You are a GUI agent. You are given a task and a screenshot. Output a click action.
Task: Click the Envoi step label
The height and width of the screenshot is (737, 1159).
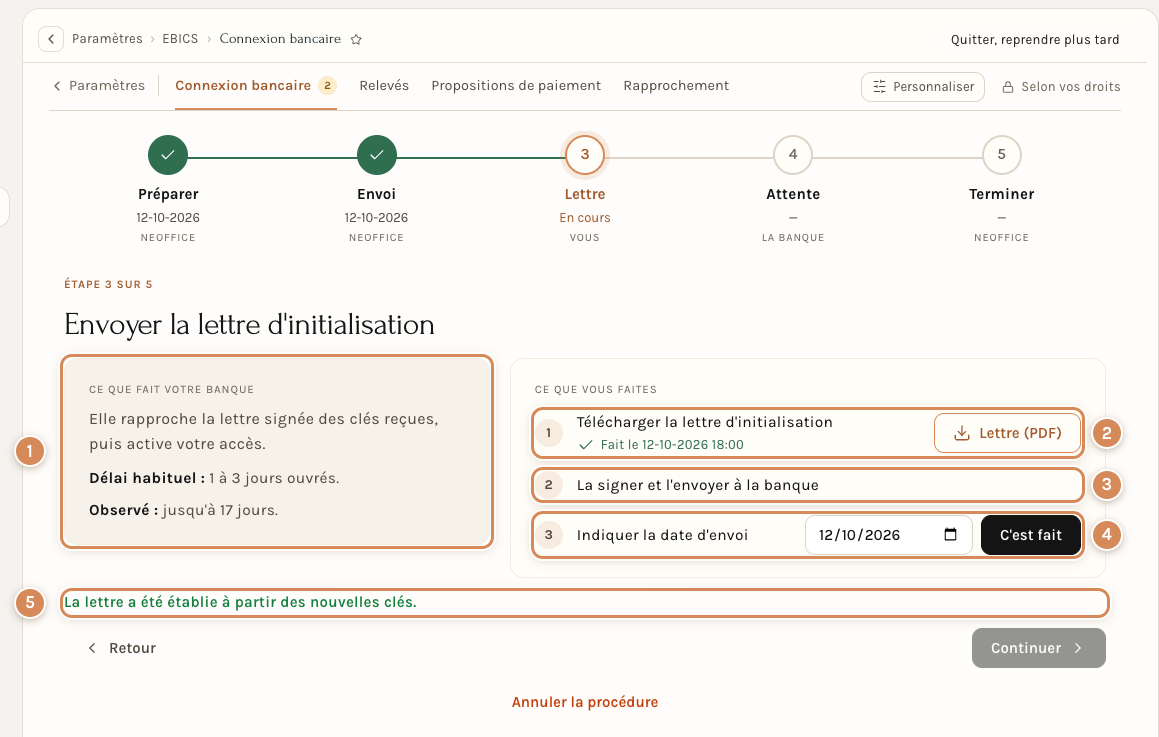coord(377,194)
